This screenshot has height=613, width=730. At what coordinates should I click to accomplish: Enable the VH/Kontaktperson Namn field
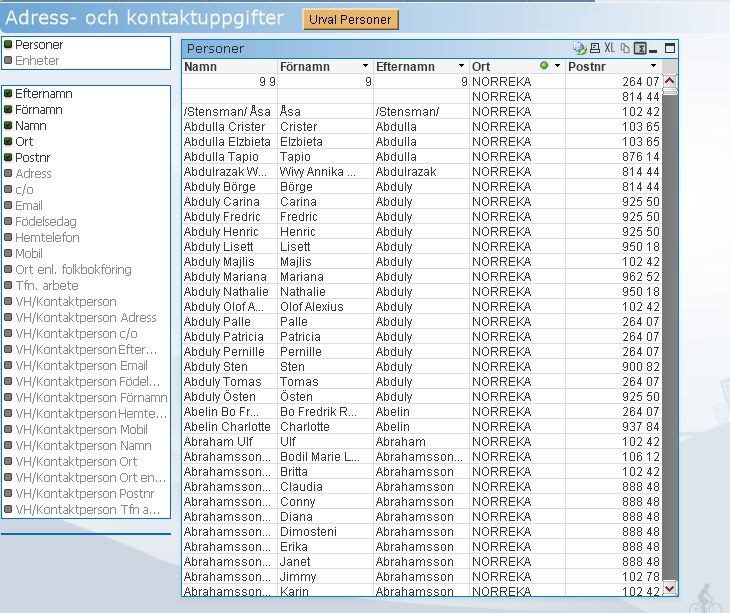coord(78,445)
